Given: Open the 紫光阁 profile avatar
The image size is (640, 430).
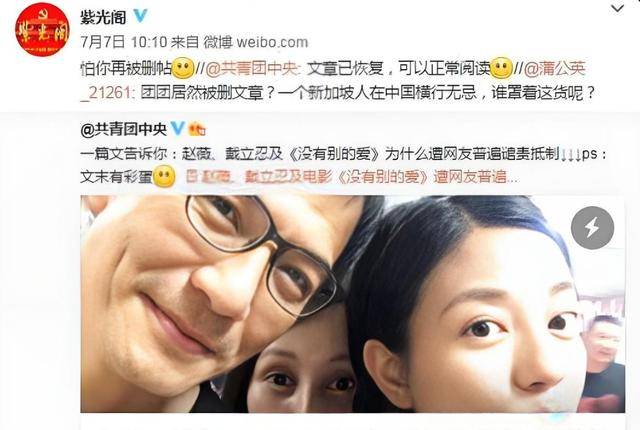Looking at the screenshot, I should (42, 29).
